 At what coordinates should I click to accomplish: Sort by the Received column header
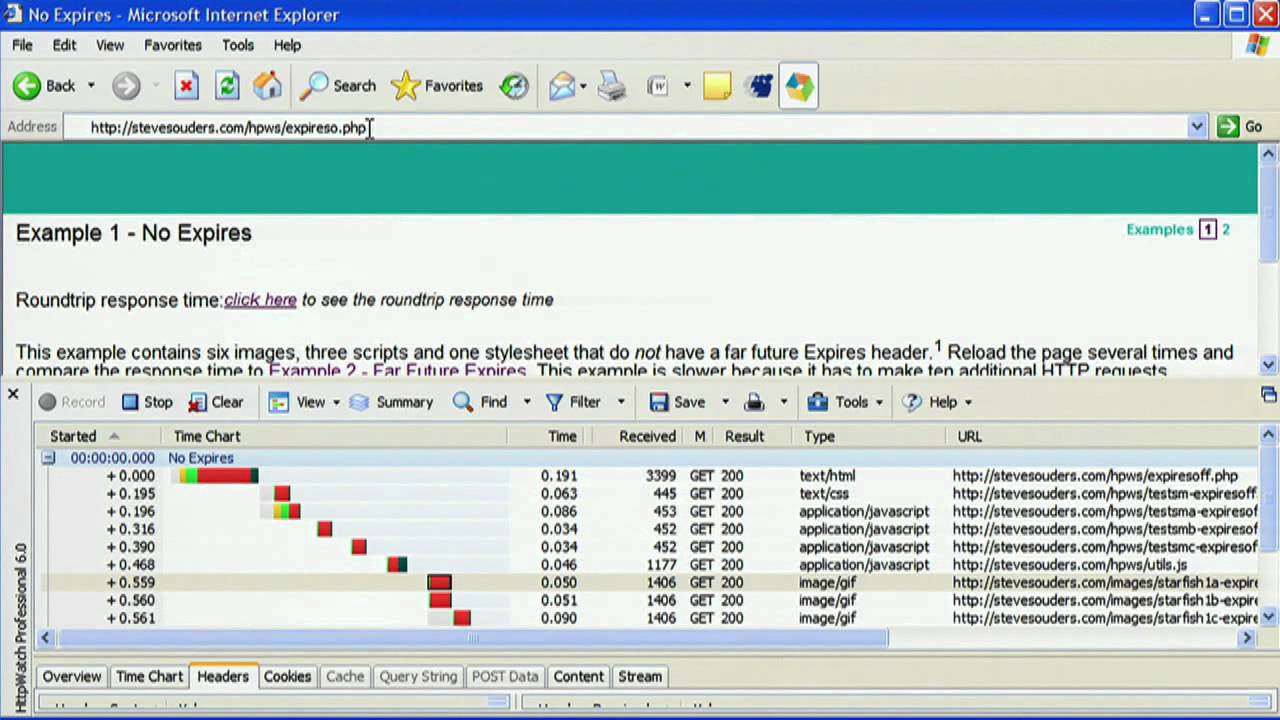(647, 436)
